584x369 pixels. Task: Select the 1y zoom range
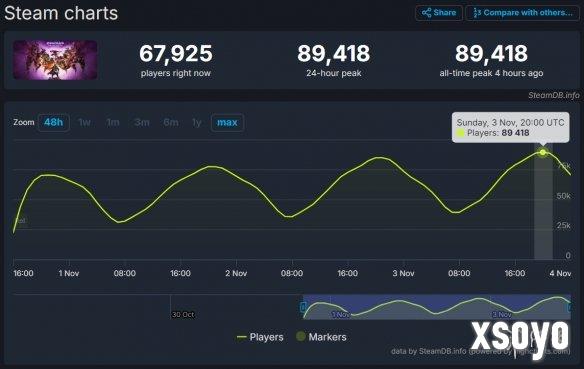(197, 123)
